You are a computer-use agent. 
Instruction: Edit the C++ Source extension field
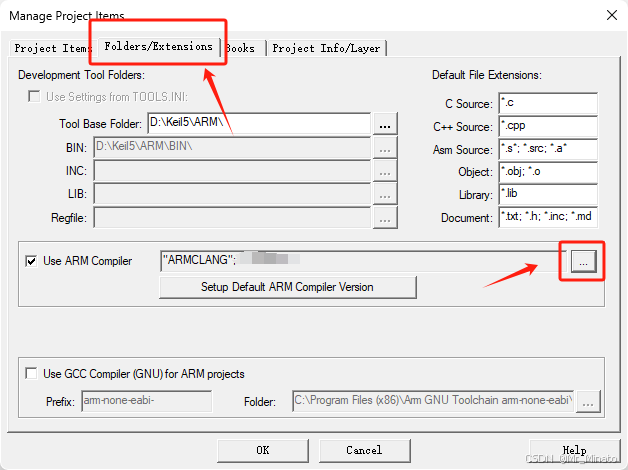click(548, 127)
